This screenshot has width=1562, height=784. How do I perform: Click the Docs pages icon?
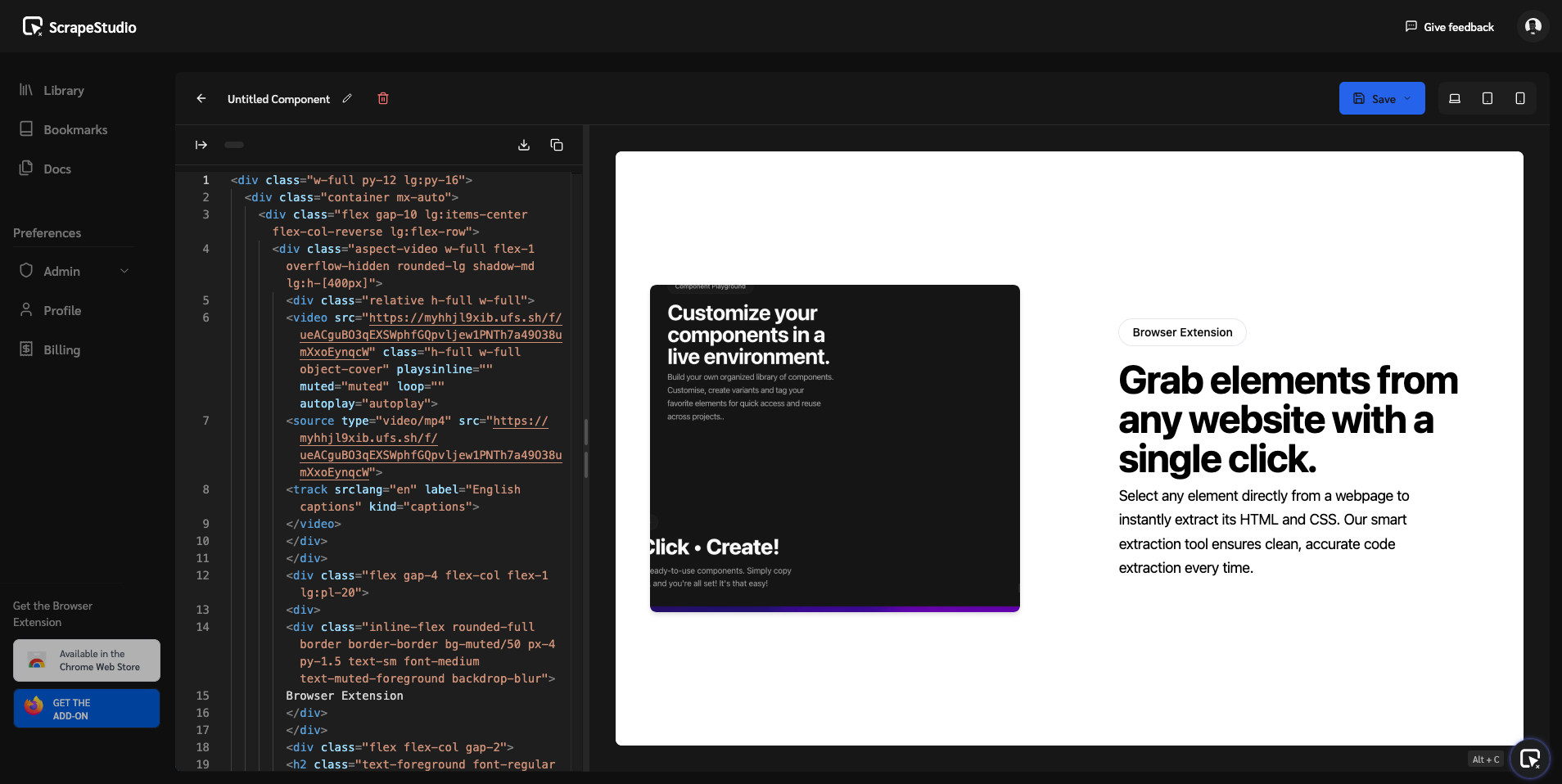pos(26,168)
